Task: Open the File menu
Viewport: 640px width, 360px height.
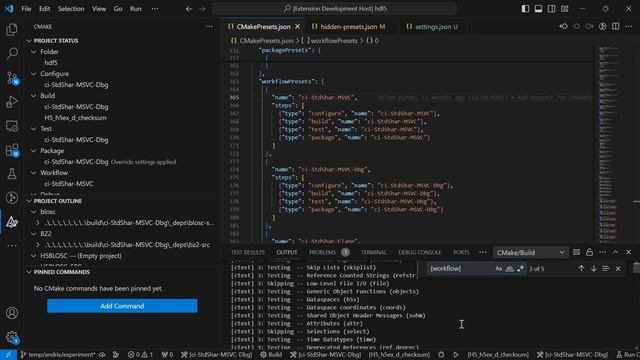Action: click(x=26, y=9)
